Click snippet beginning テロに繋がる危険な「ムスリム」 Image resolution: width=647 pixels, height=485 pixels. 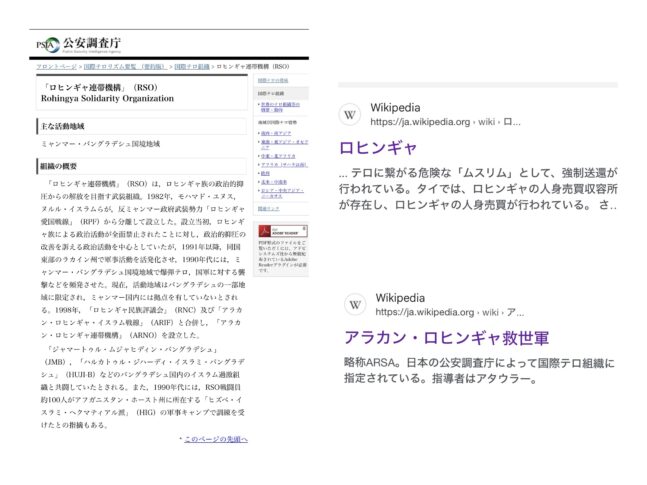(x=478, y=189)
